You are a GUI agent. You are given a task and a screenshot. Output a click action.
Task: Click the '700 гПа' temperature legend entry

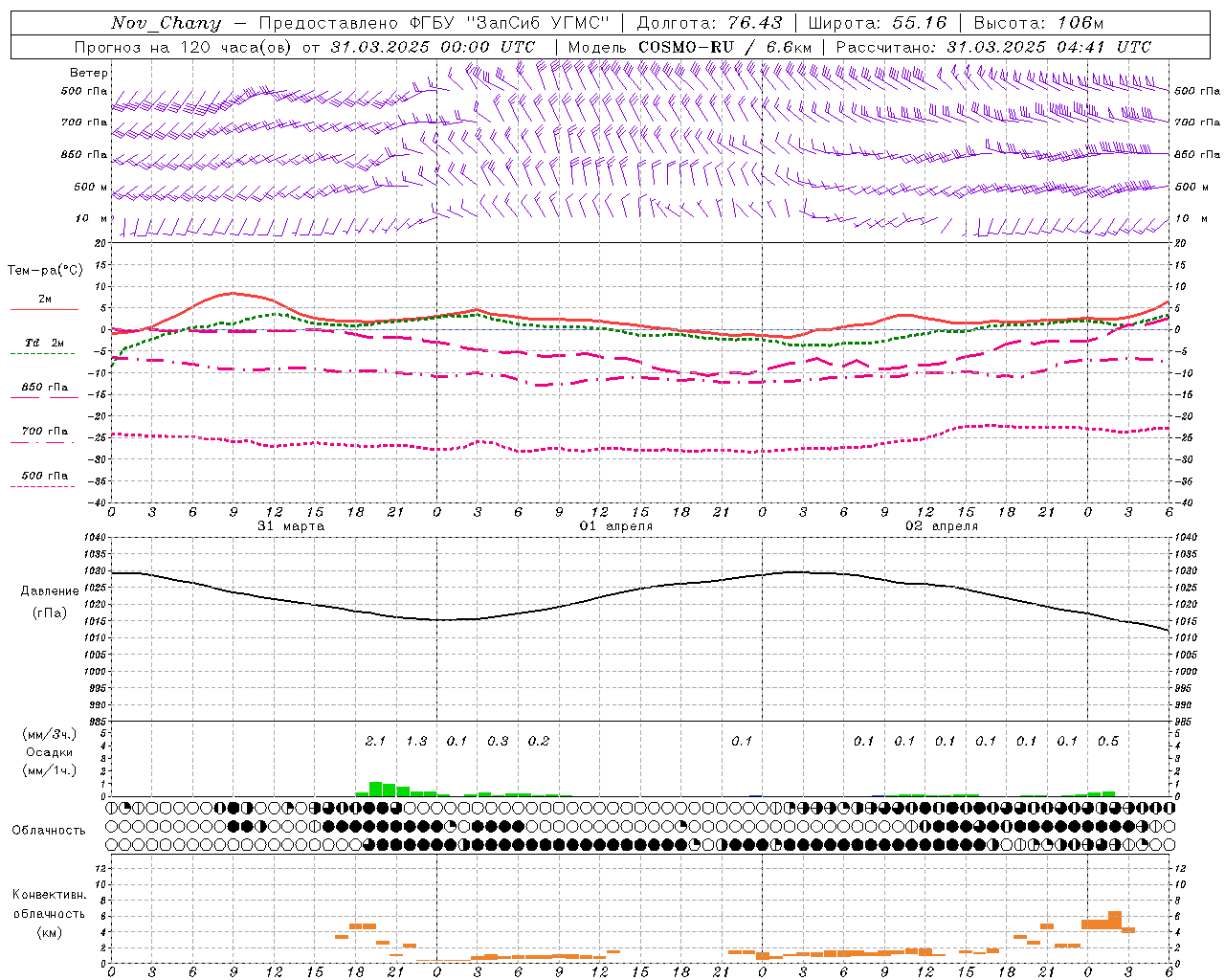click(45, 432)
